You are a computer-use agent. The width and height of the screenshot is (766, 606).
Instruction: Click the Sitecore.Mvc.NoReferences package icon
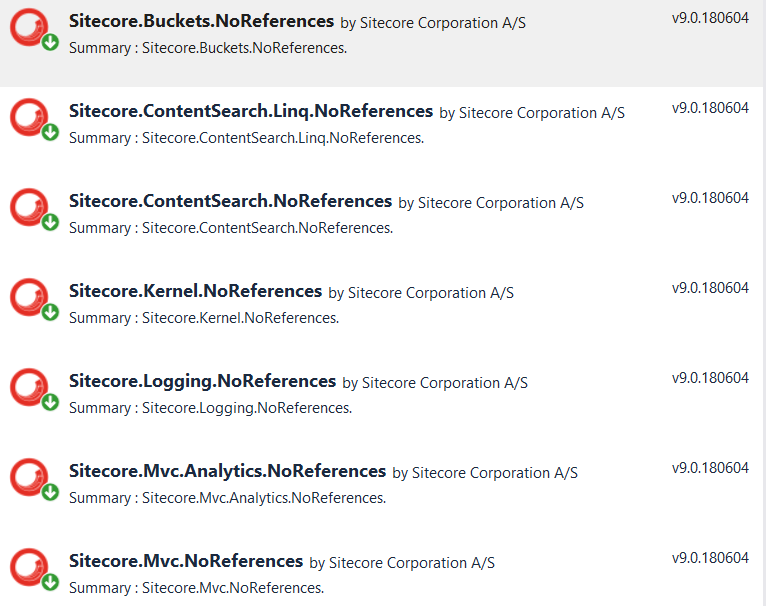[32, 569]
